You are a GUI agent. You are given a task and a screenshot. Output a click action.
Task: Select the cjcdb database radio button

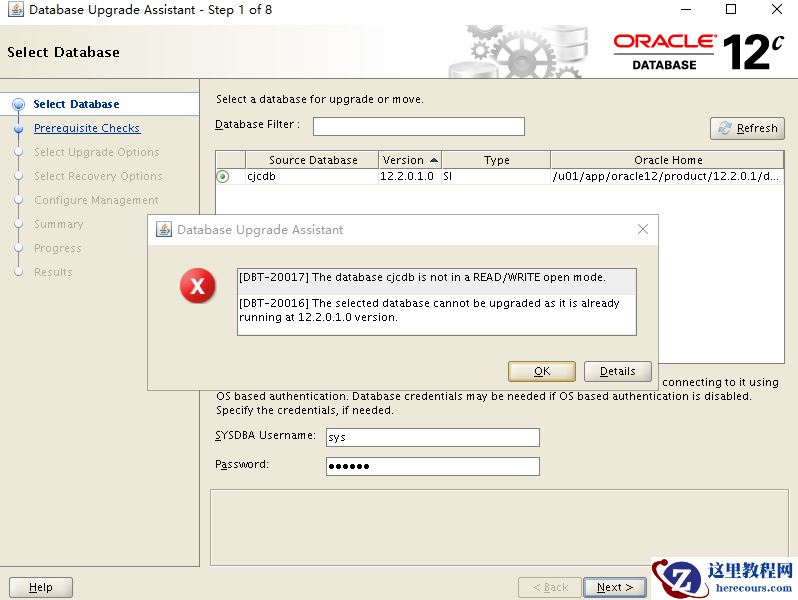point(223,176)
